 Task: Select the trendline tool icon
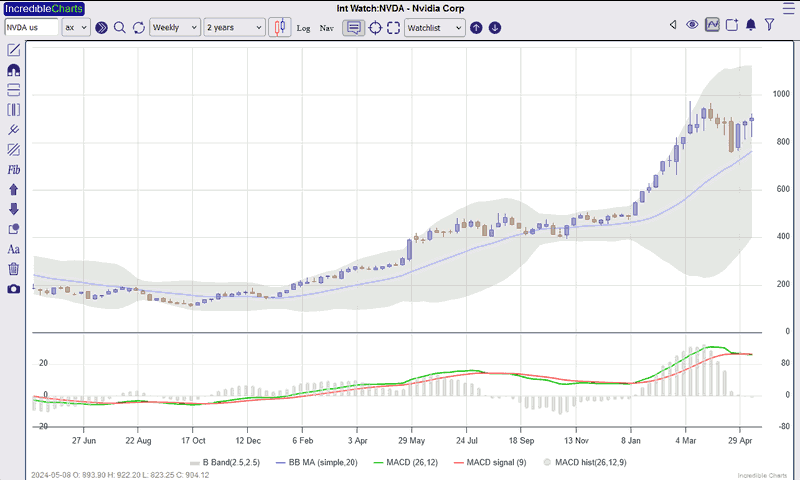[x=14, y=130]
